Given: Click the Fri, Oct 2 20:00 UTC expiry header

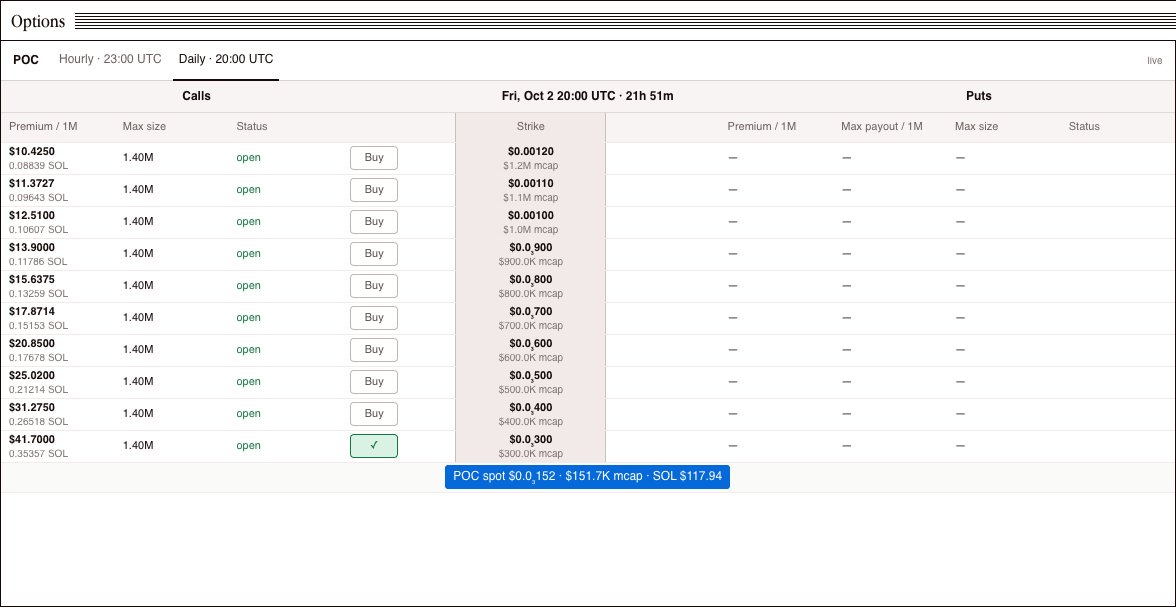Looking at the screenshot, I should 587,96.
